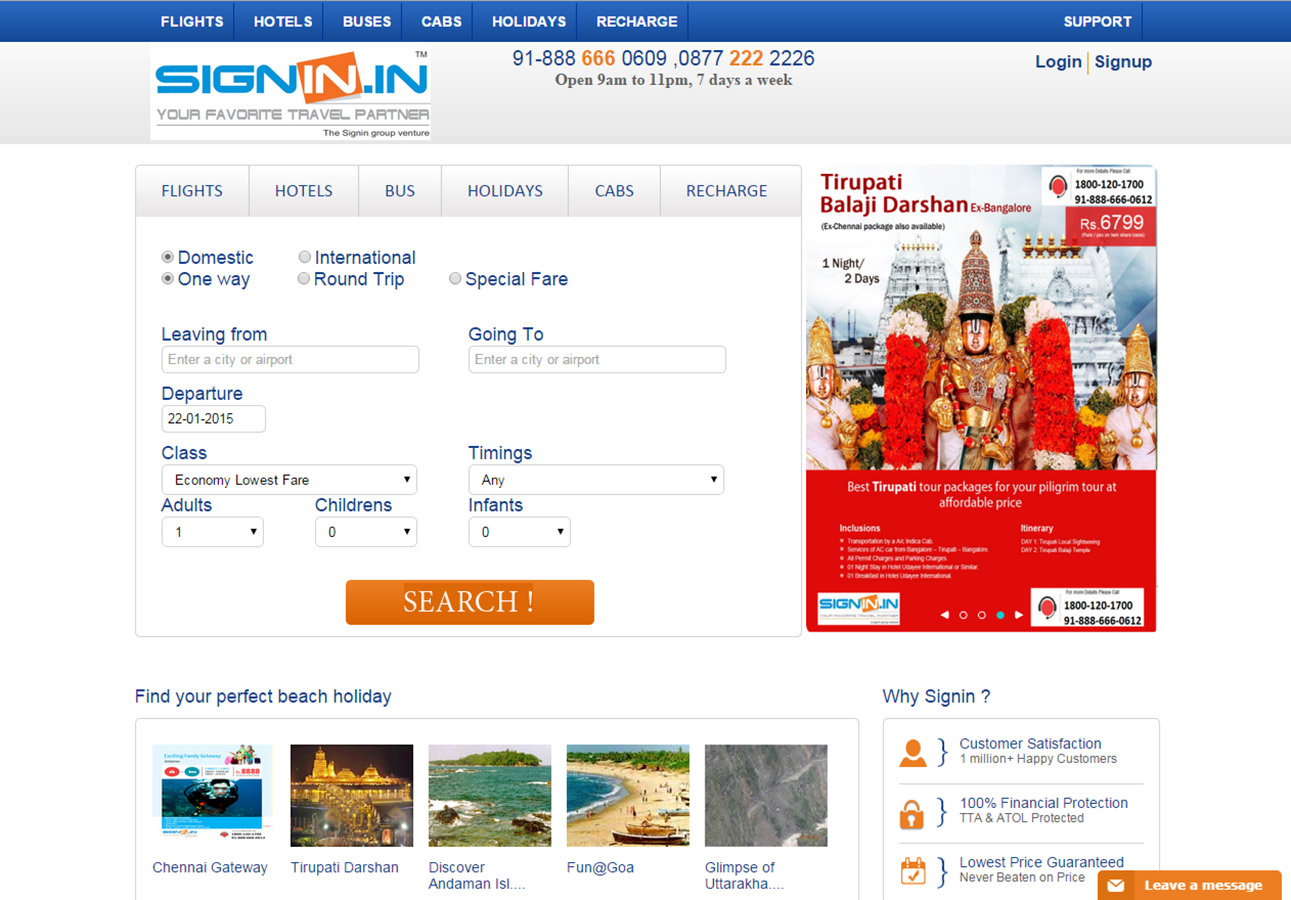Switch to the HOTELS search tab

(x=304, y=191)
